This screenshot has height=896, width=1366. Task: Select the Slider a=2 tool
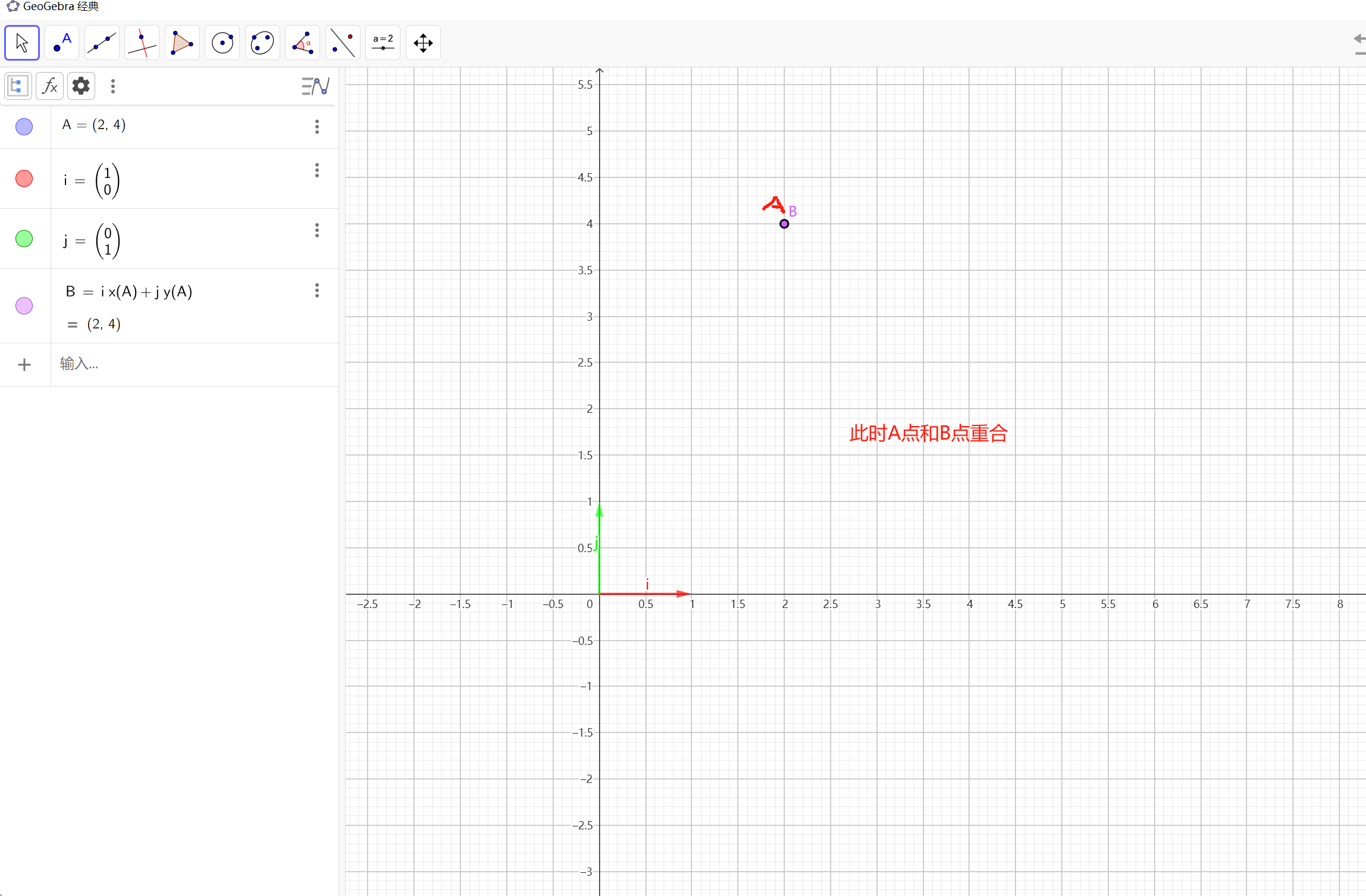[383, 43]
